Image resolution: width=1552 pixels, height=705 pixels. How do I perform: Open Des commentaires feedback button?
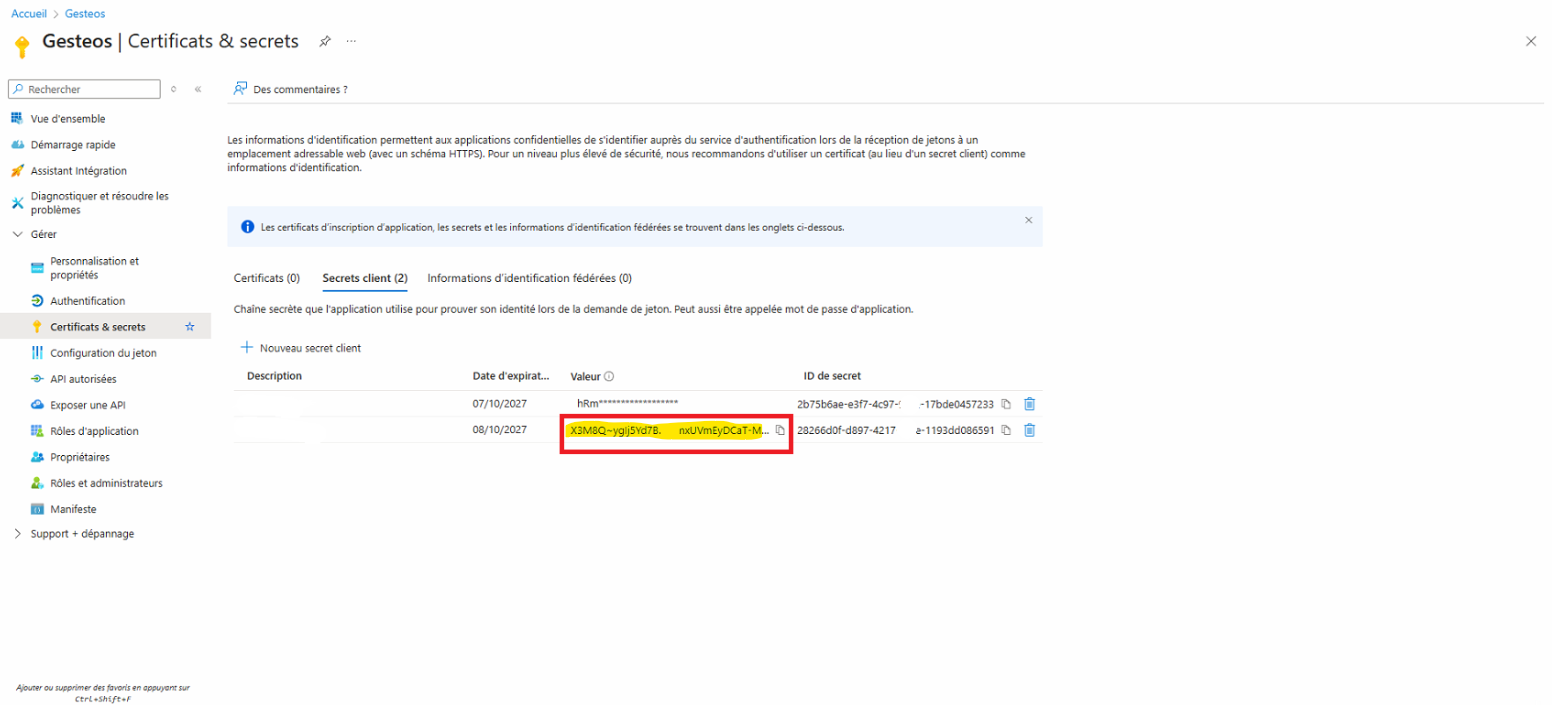tap(290, 89)
